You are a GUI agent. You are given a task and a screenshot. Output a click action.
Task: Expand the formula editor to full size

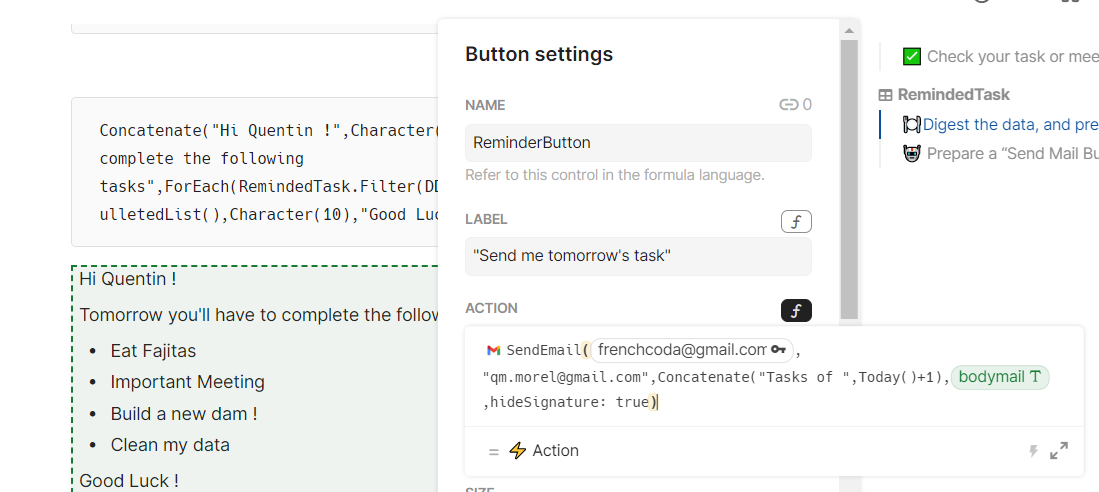pyautogui.click(x=1059, y=451)
